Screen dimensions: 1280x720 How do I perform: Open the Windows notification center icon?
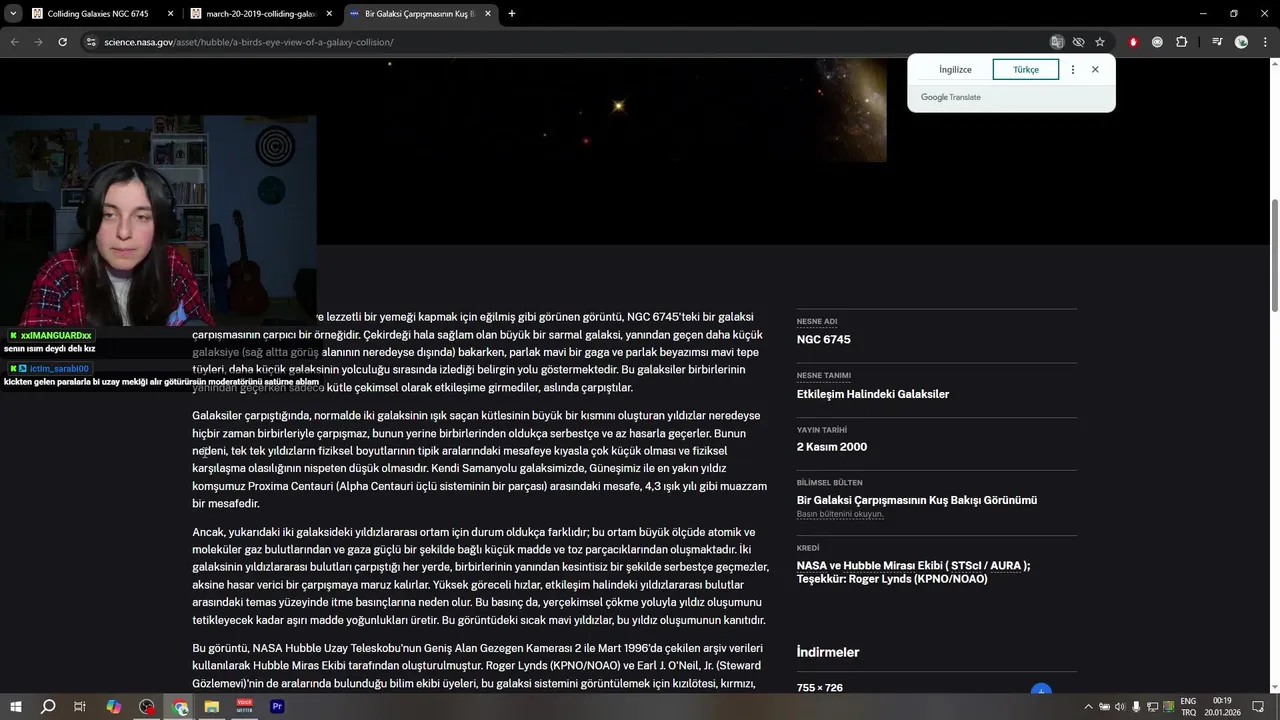(x=1259, y=707)
